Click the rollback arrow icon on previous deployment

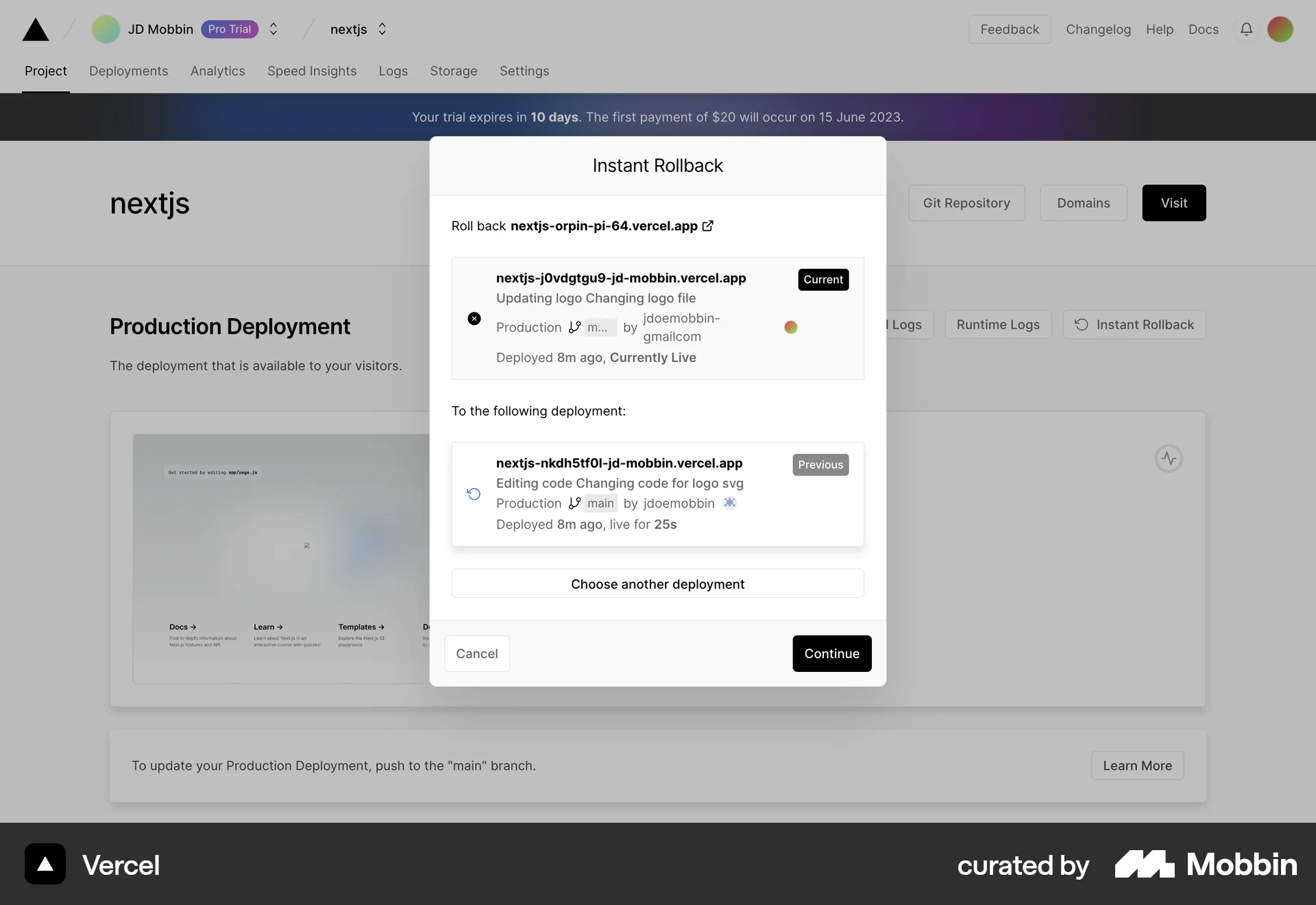pos(474,494)
